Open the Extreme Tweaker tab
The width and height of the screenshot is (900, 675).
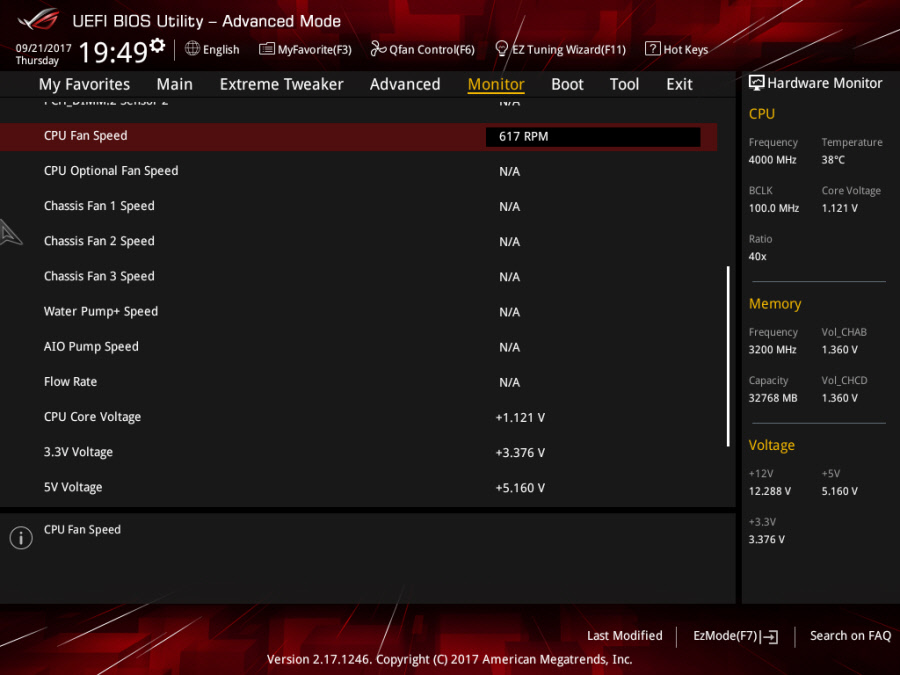point(281,84)
